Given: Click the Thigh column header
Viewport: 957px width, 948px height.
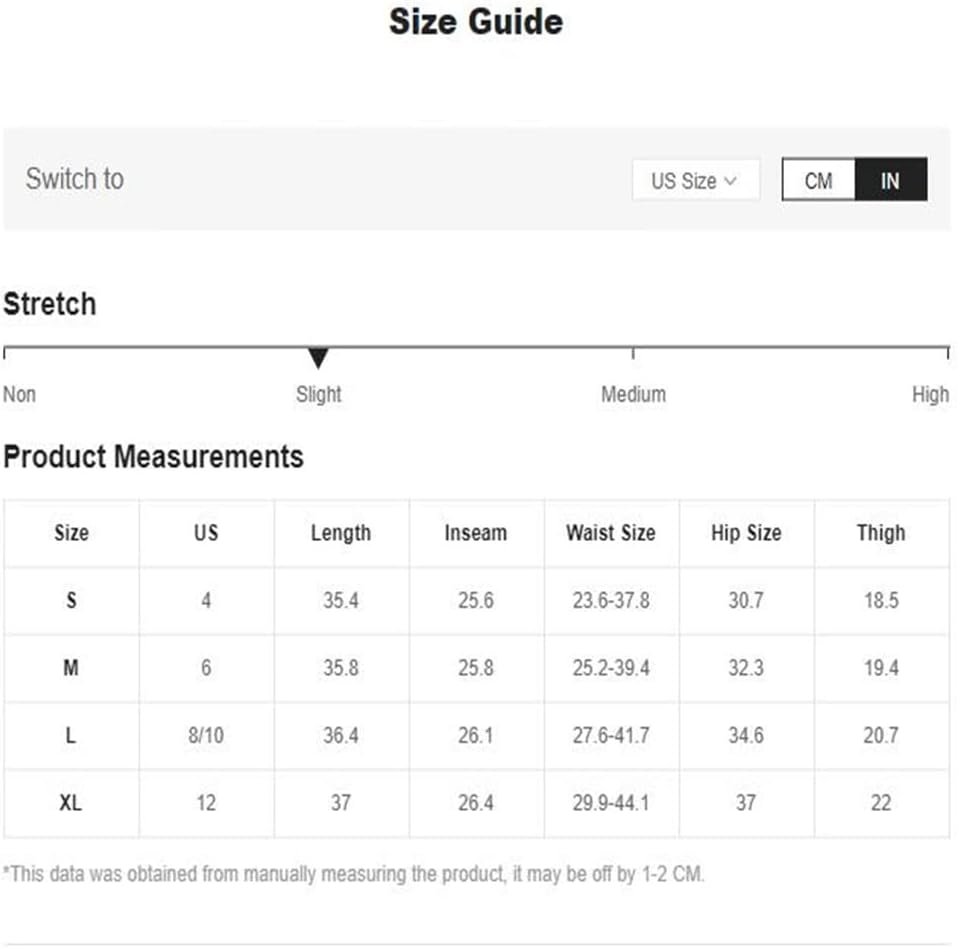Looking at the screenshot, I should click(x=880, y=533).
